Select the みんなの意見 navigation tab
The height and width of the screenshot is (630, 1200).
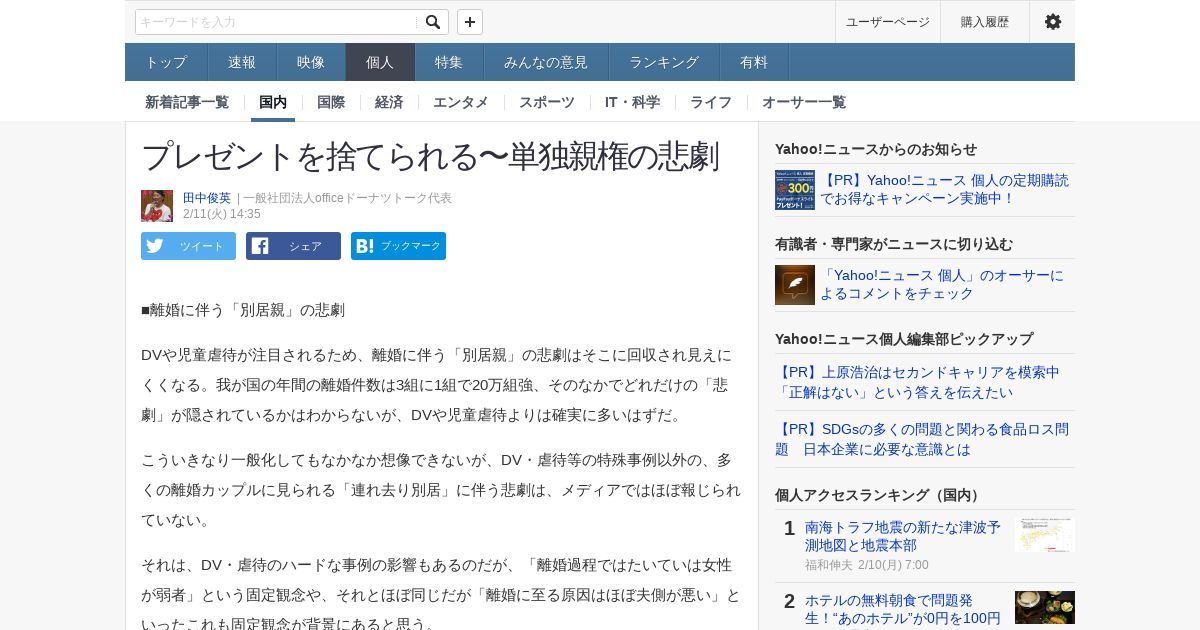tap(546, 62)
